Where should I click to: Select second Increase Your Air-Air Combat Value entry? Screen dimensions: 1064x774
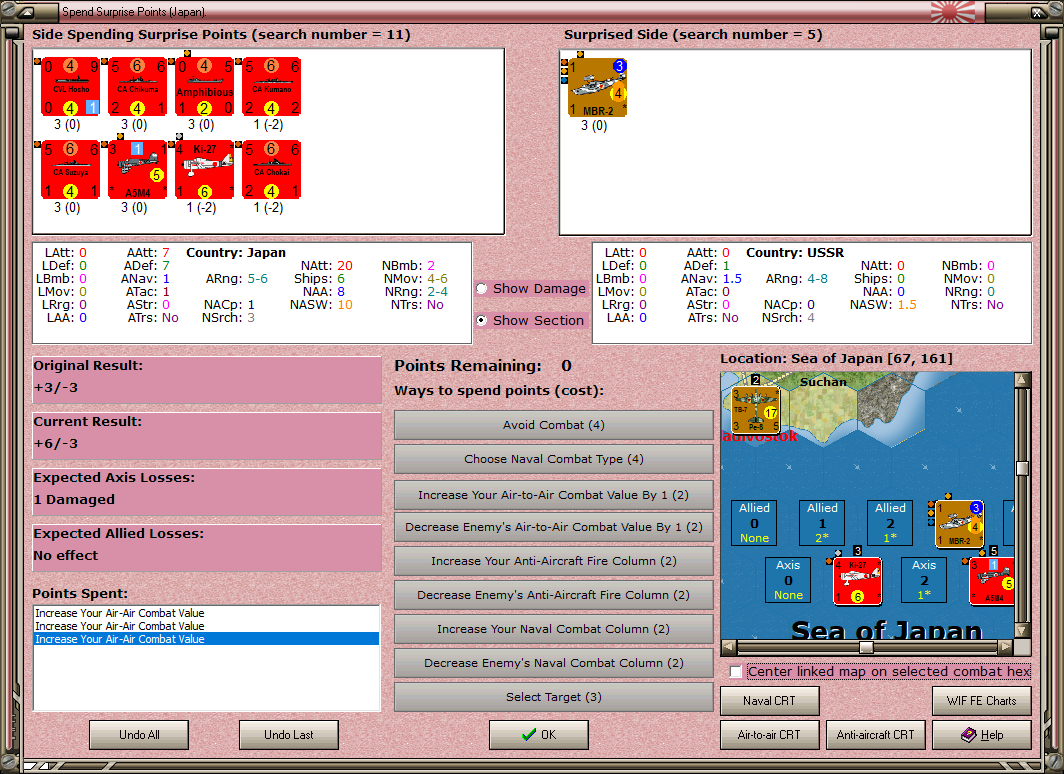206,626
